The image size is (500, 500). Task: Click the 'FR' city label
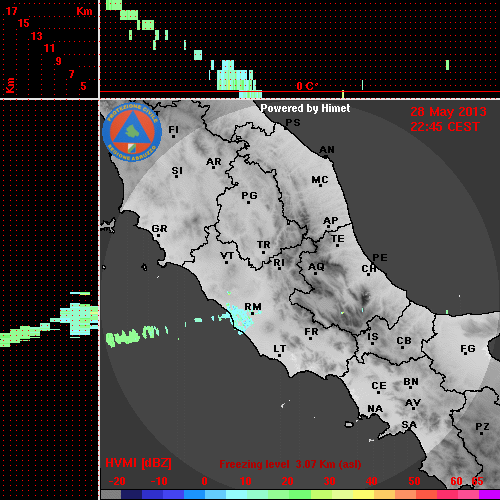pyautogui.click(x=311, y=332)
